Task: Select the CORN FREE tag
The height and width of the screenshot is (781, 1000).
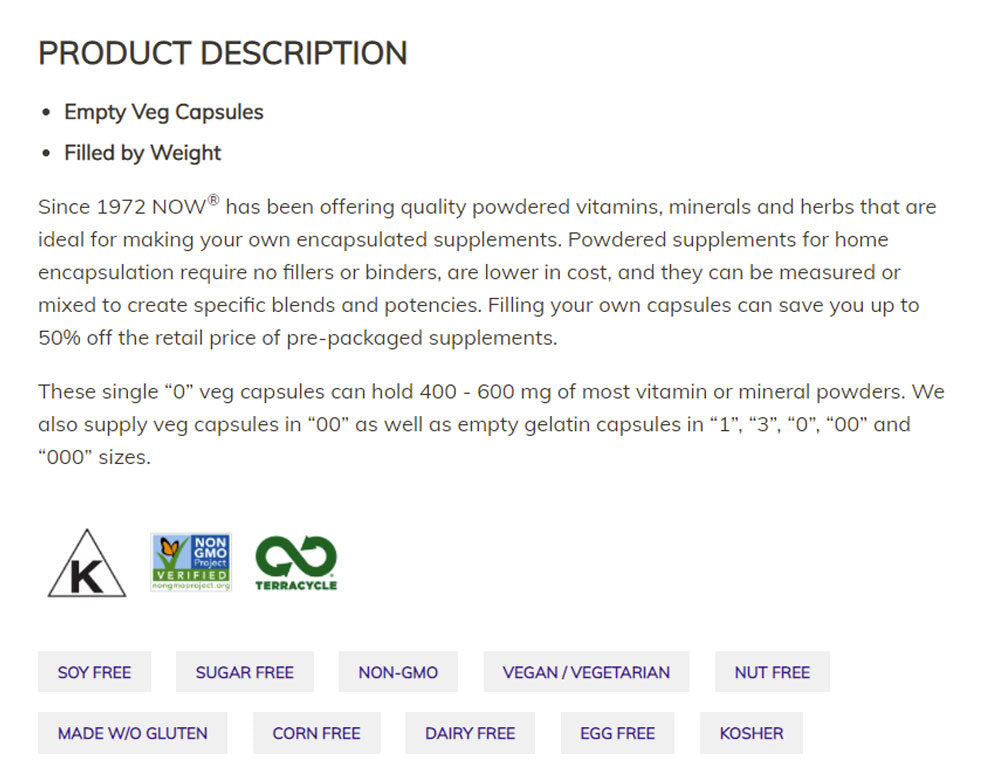Action: click(x=316, y=733)
